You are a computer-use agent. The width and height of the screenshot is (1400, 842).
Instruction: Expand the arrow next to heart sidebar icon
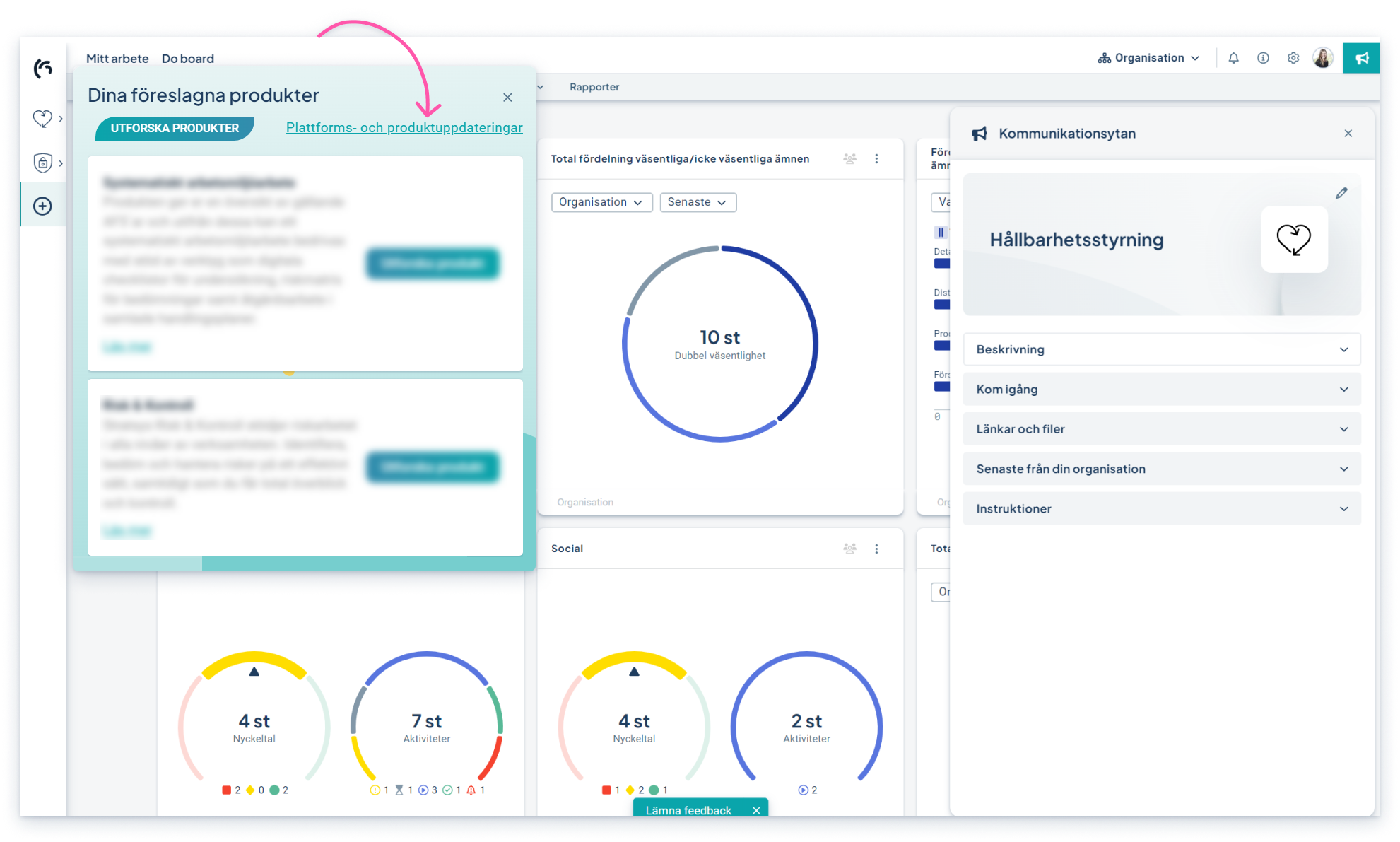click(61, 119)
